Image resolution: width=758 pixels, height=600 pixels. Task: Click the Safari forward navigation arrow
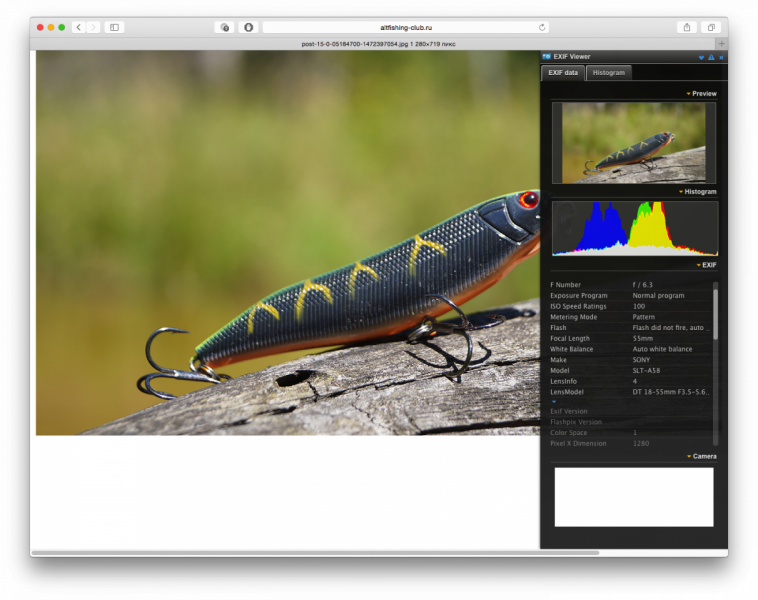point(93,27)
